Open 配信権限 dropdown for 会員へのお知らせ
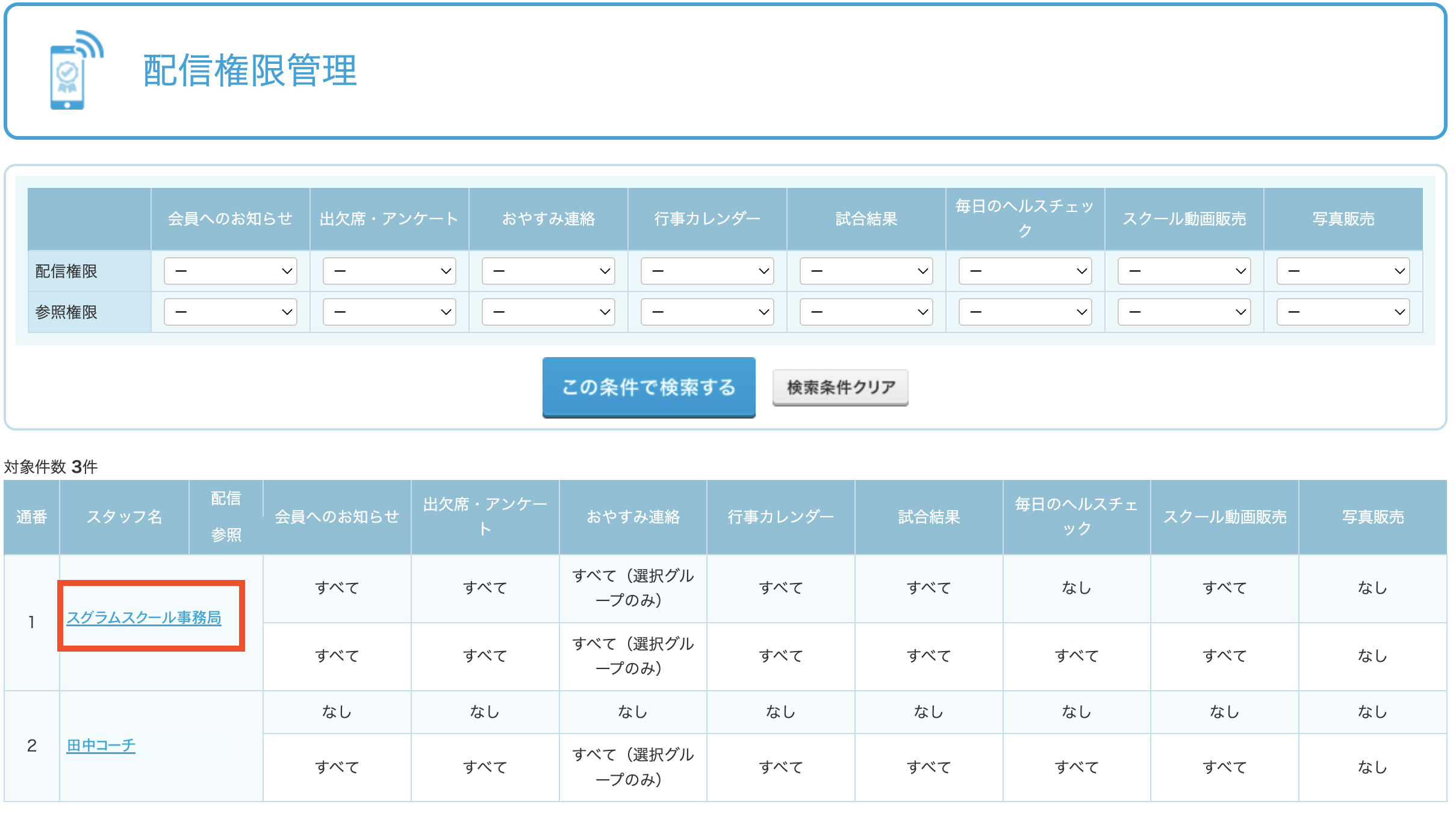 pos(231,271)
